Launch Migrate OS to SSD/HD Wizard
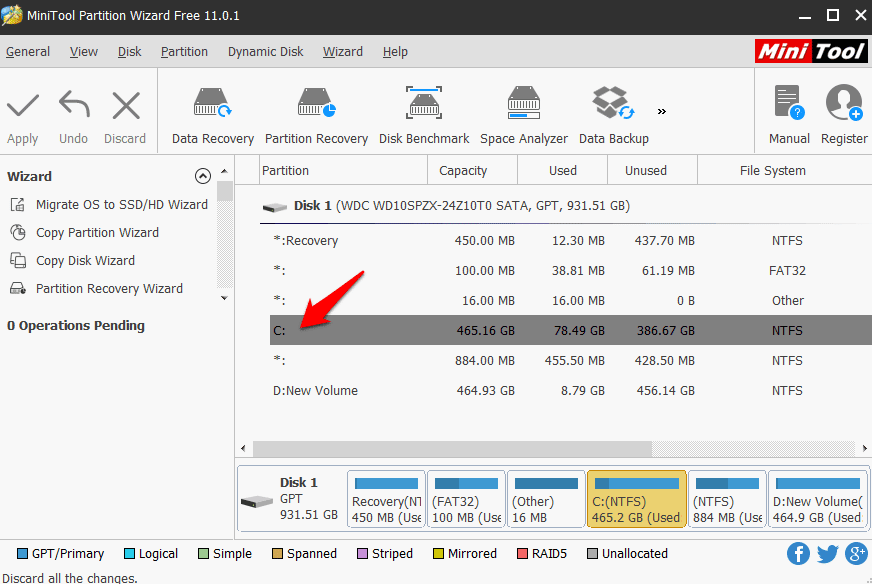 (x=110, y=204)
